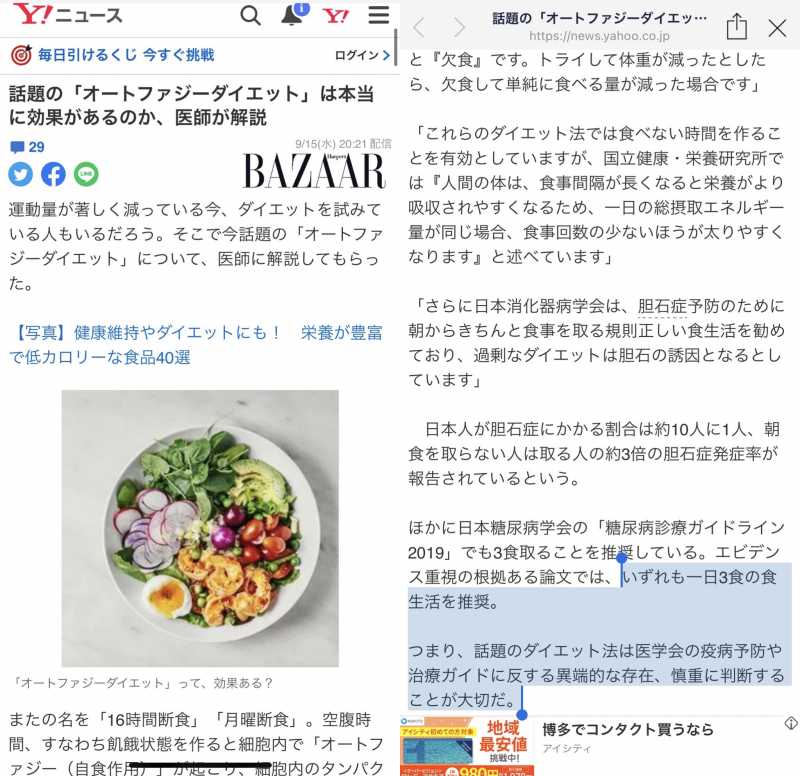Tap the 胆石症 underlined keyword link
Viewport: 800px width, 776px height.
pos(662,306)
